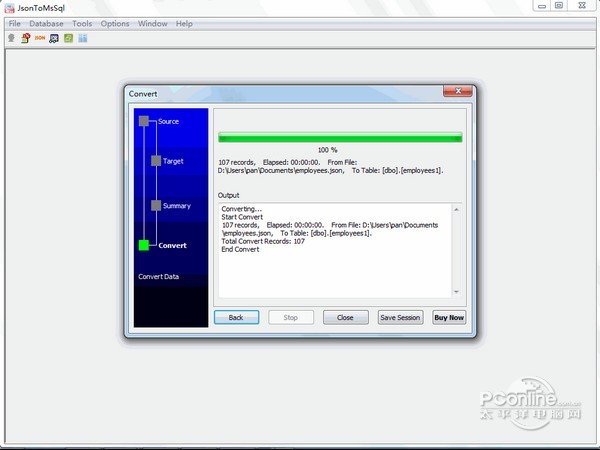Click the green progress bar at 100%
The width and height of the screenshot is (600, 450).
pyautogui.click(x=340, y=137)
